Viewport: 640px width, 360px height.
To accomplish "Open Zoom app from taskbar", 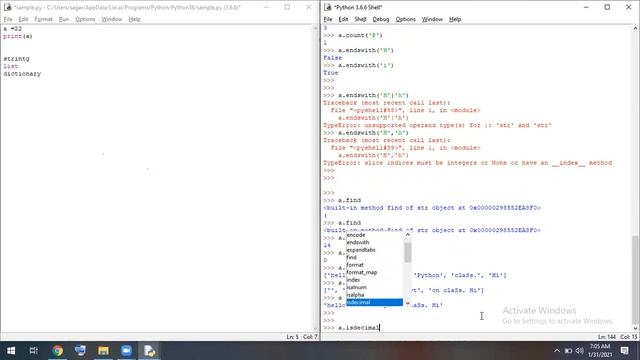I will click(126, 351).
